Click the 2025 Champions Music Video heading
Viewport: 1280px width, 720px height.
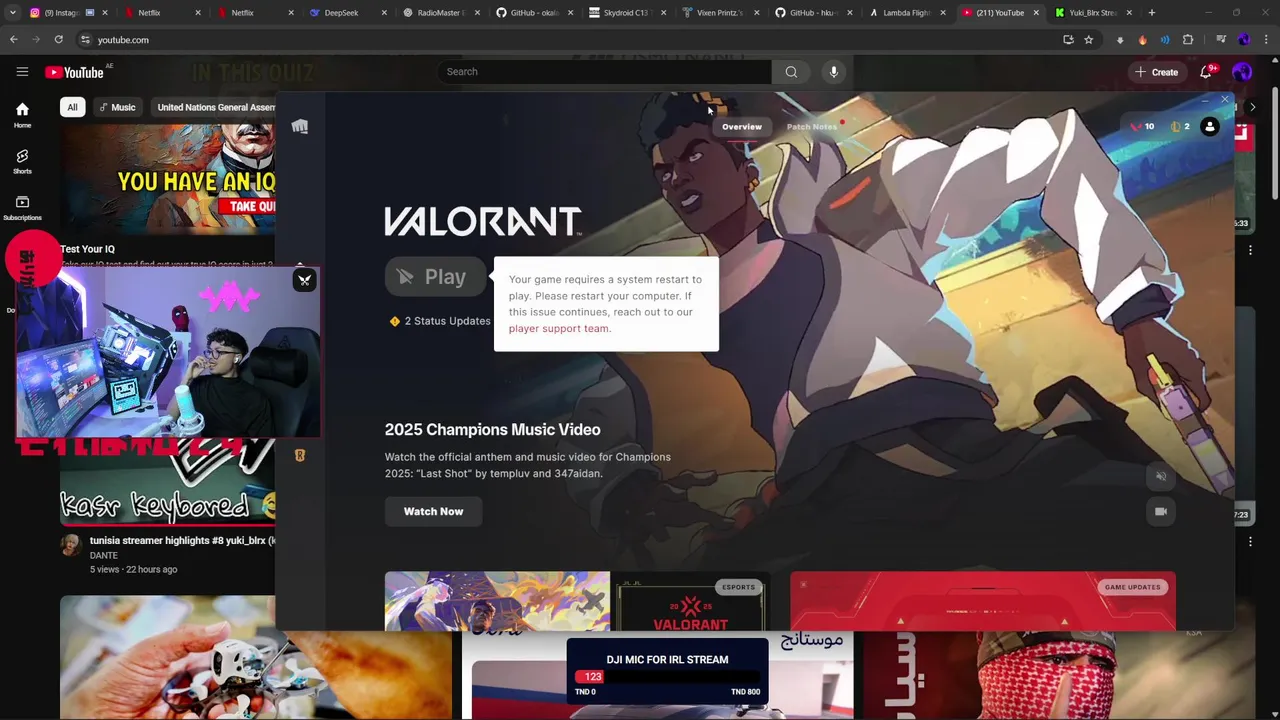[492, 430]
